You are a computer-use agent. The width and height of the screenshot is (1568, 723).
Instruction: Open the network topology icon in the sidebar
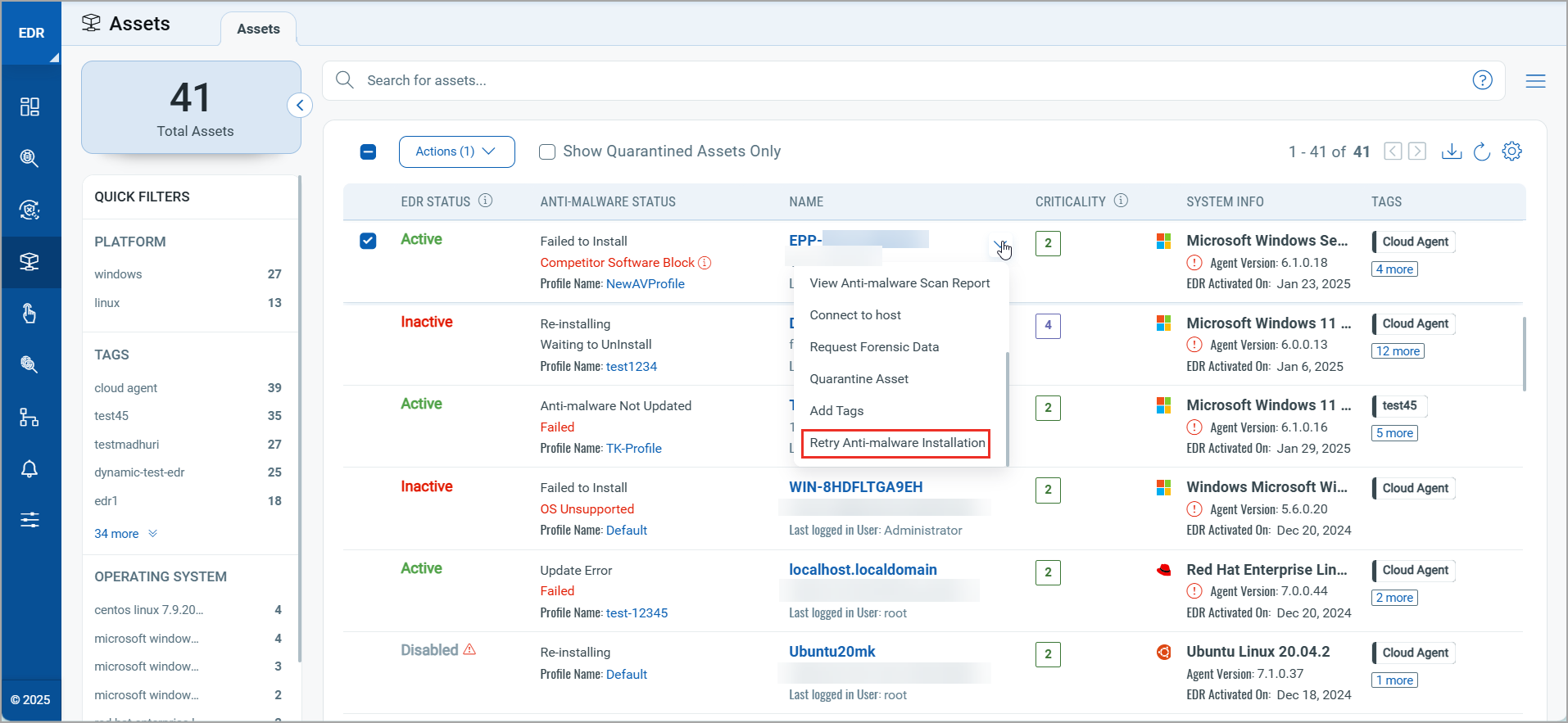pyautogui.click(x=29, y=418)
